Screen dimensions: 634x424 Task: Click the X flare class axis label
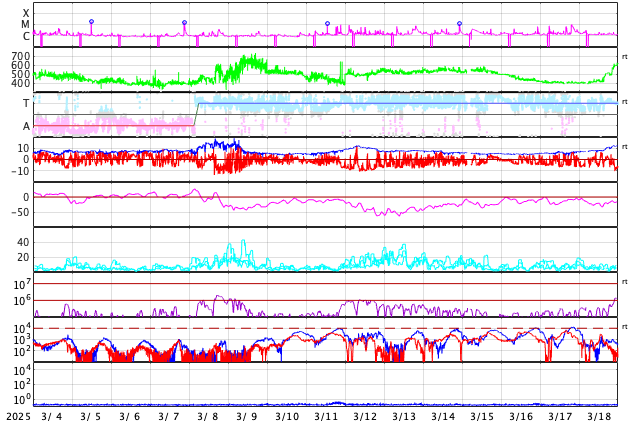point(26,13)
